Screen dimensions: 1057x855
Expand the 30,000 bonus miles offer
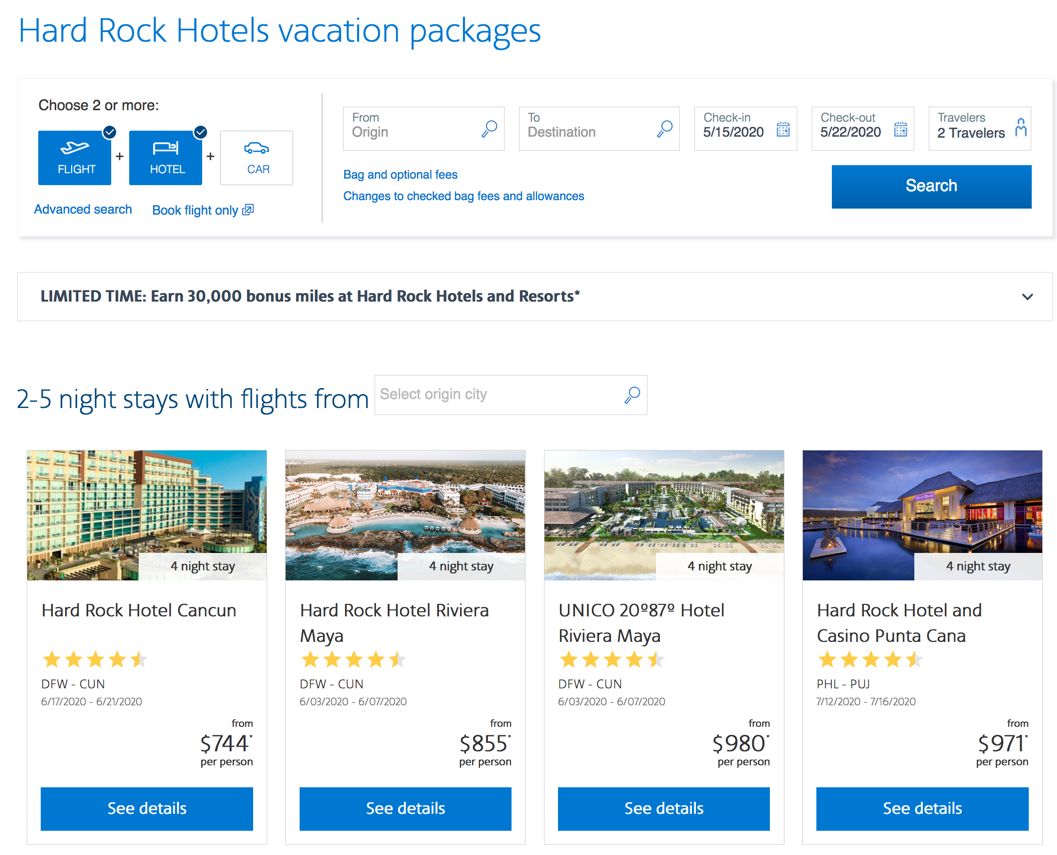[1027, 297]
